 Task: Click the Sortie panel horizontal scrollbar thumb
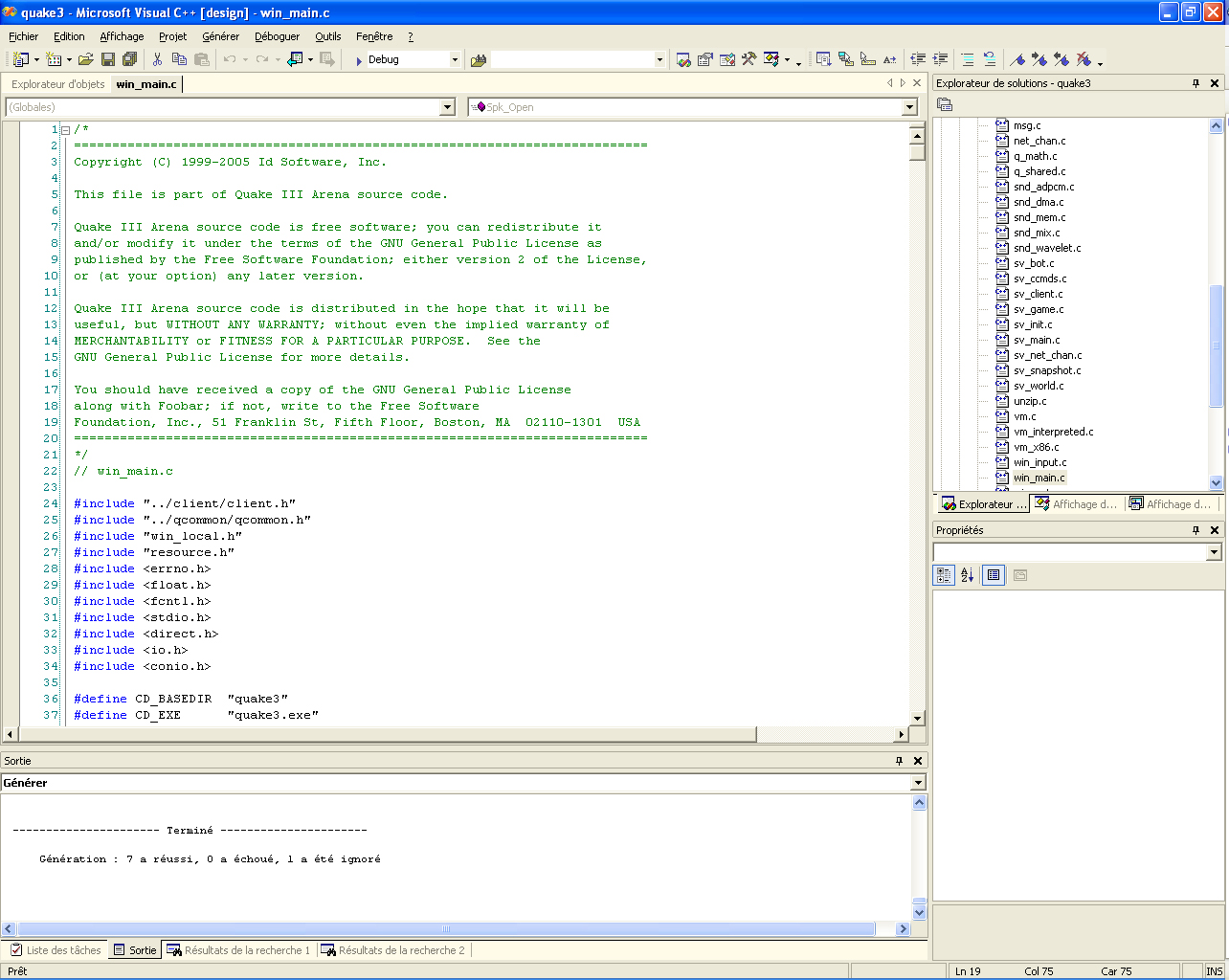tap(446, 928)
